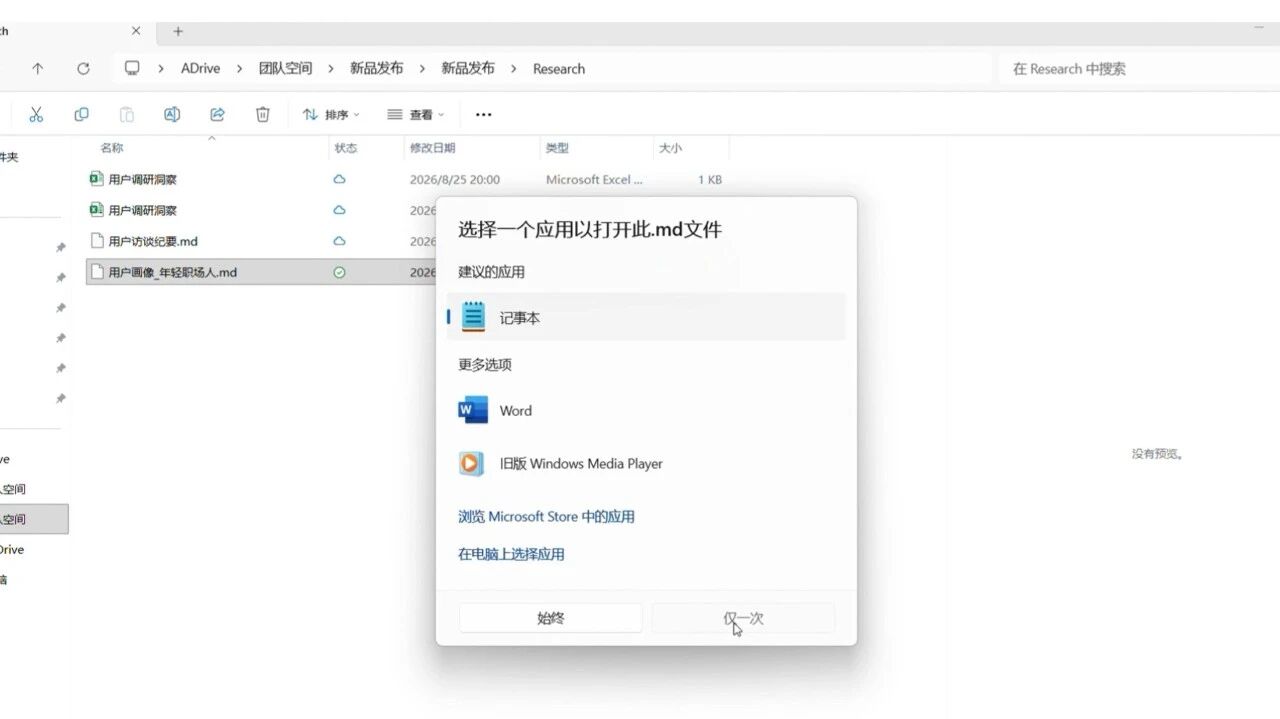Select the file 用户访谈纪要.md
Viewport: 1280px width, 719px height.
pos(153,241)
